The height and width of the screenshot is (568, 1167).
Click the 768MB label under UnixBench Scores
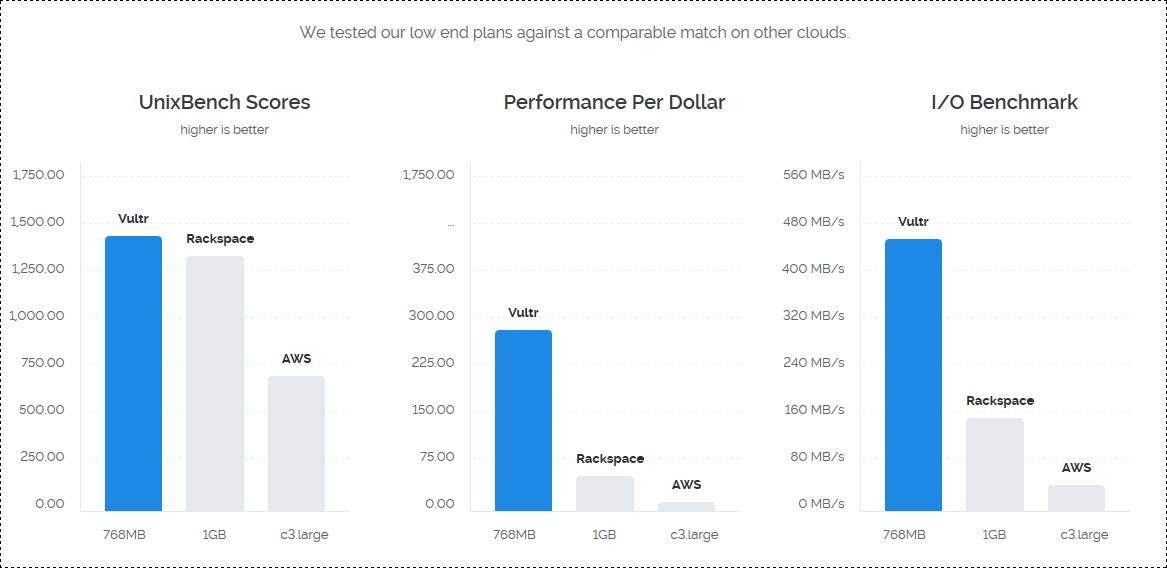pos(125,535)
